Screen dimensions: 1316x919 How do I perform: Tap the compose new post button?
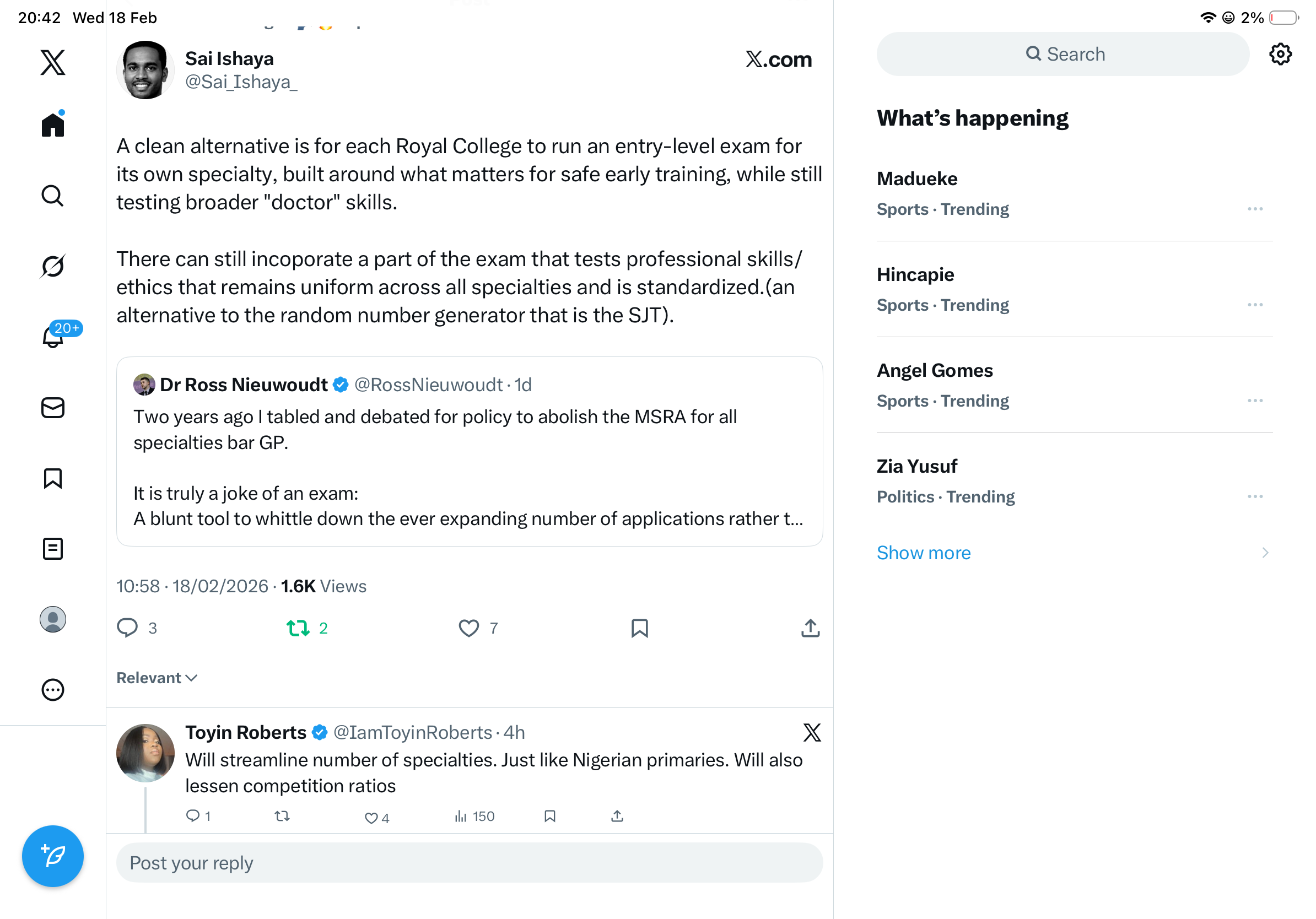53,856
